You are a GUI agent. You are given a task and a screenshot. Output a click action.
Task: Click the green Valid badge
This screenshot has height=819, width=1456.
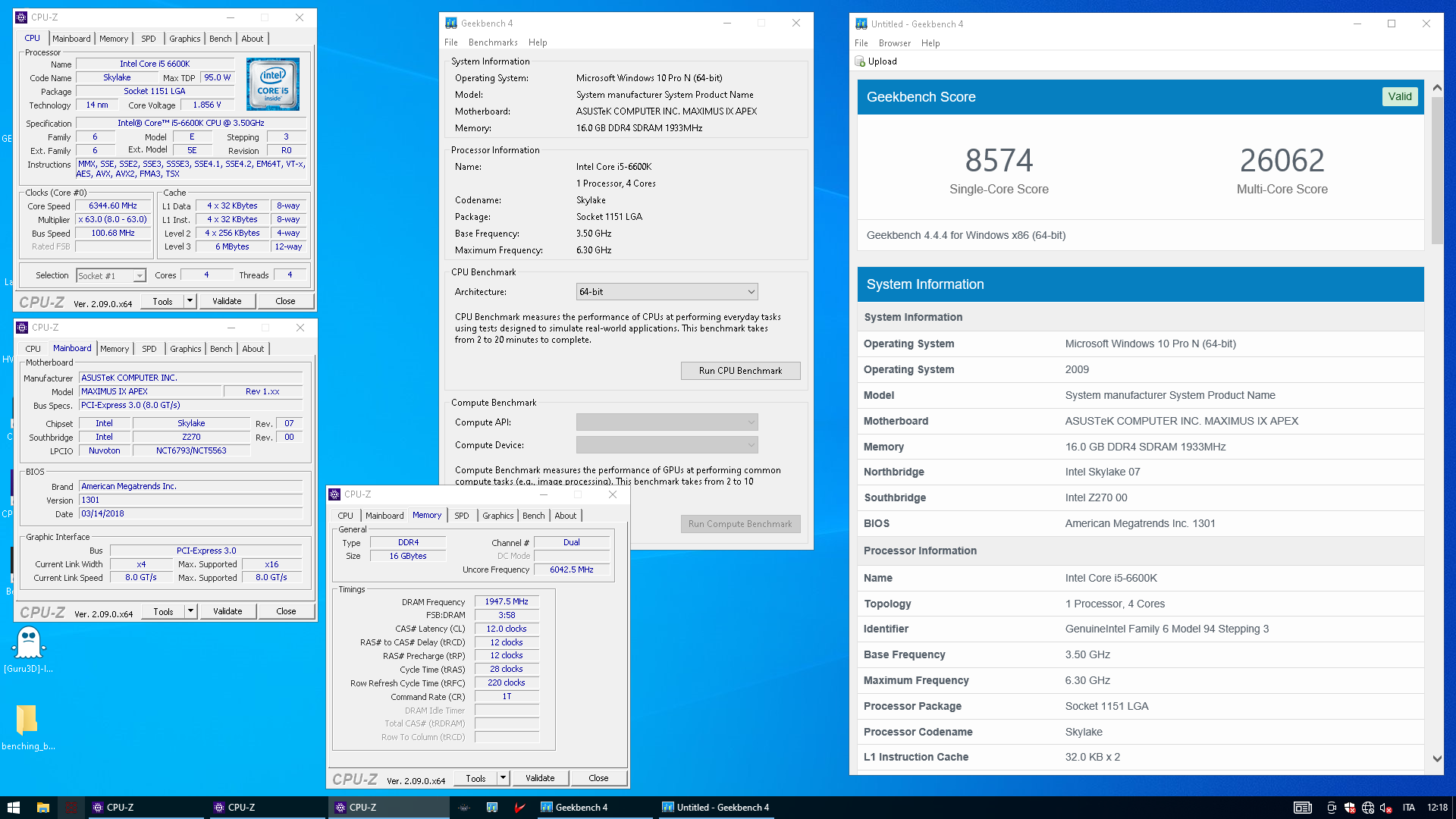click(x=1400, y=96)
